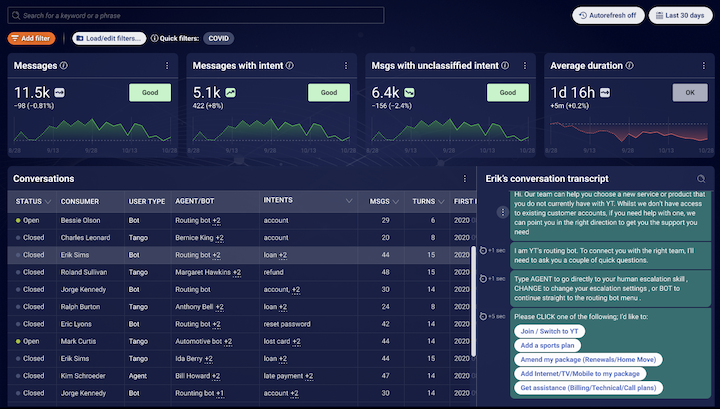Click the USER TYPE column header
The width and height of the screenshot is (720, 409).
(x=147, y=202)
